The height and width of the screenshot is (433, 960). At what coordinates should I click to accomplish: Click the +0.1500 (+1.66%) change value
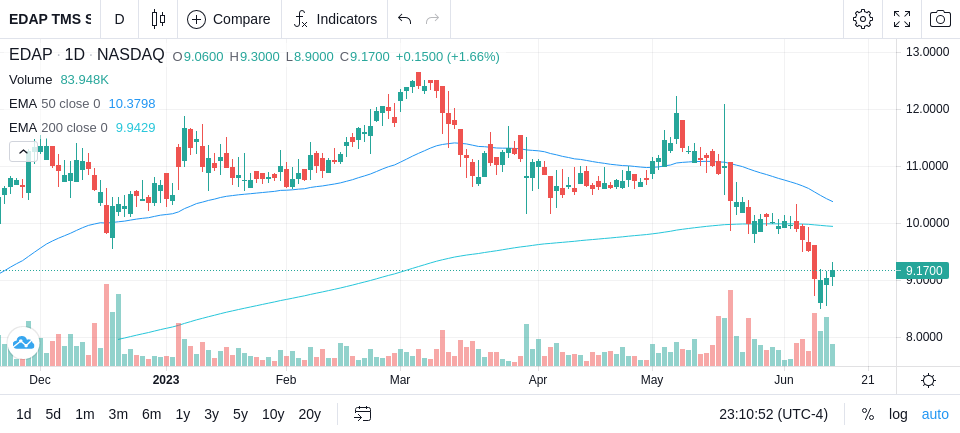coord(448,57)
